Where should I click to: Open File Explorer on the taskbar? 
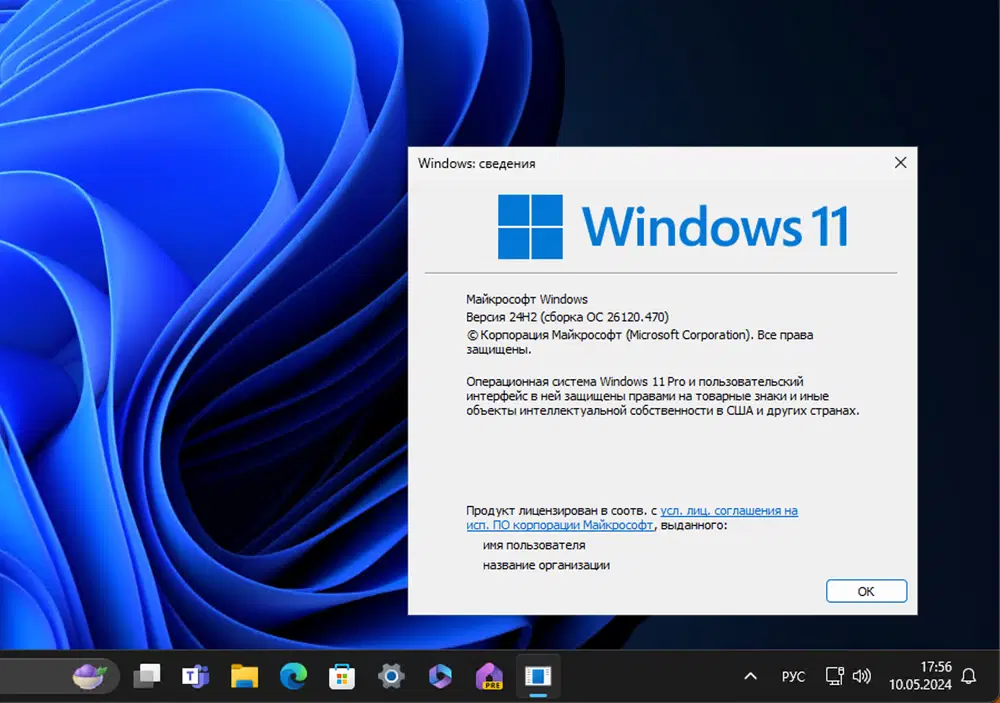(243, 676)
